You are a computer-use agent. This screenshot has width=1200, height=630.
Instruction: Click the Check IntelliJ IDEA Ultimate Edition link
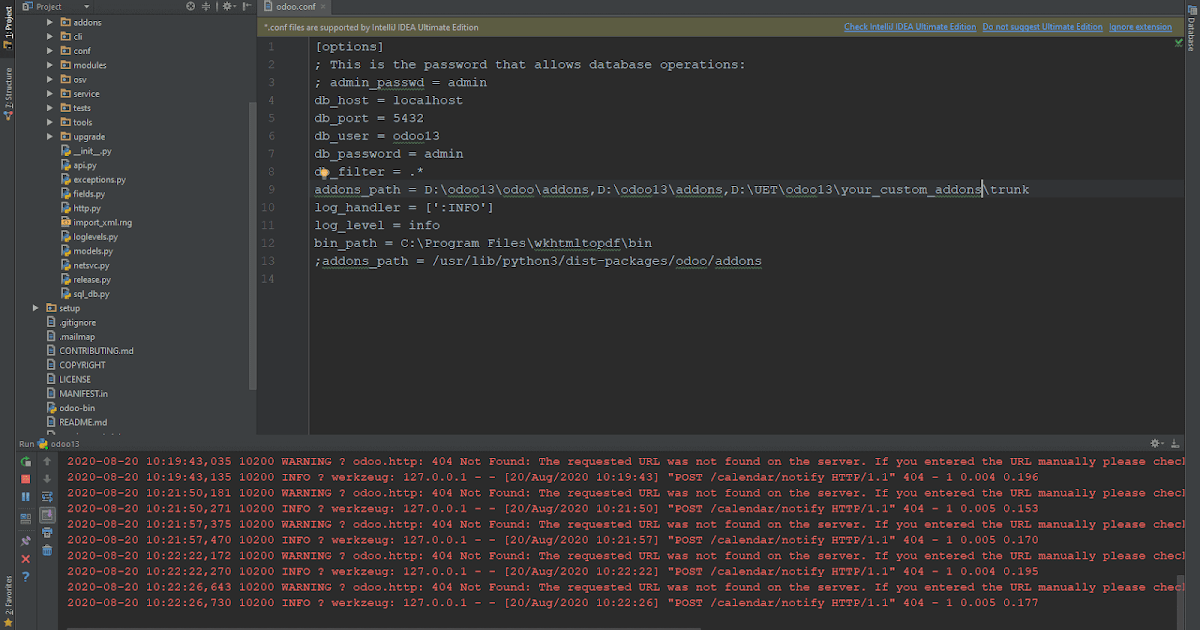click(909, 27)
